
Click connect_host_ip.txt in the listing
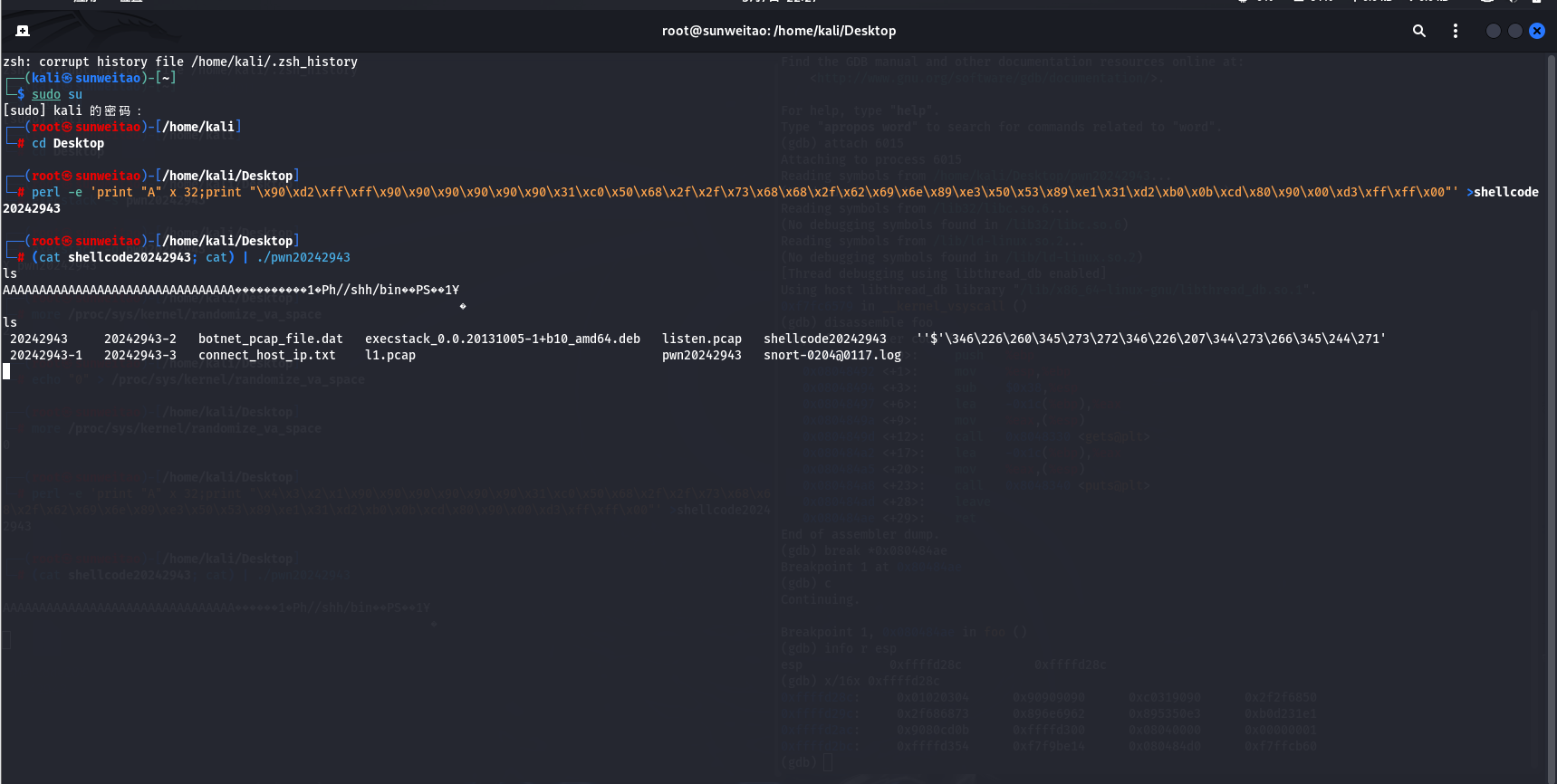[266, 355]
